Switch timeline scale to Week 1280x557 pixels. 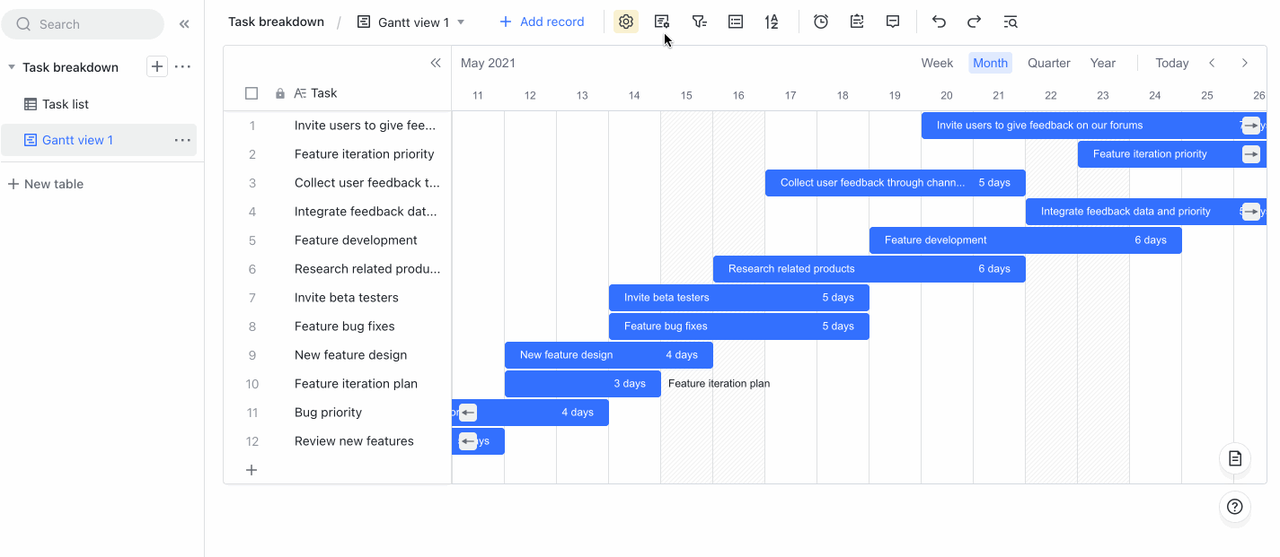click(936, 63)
